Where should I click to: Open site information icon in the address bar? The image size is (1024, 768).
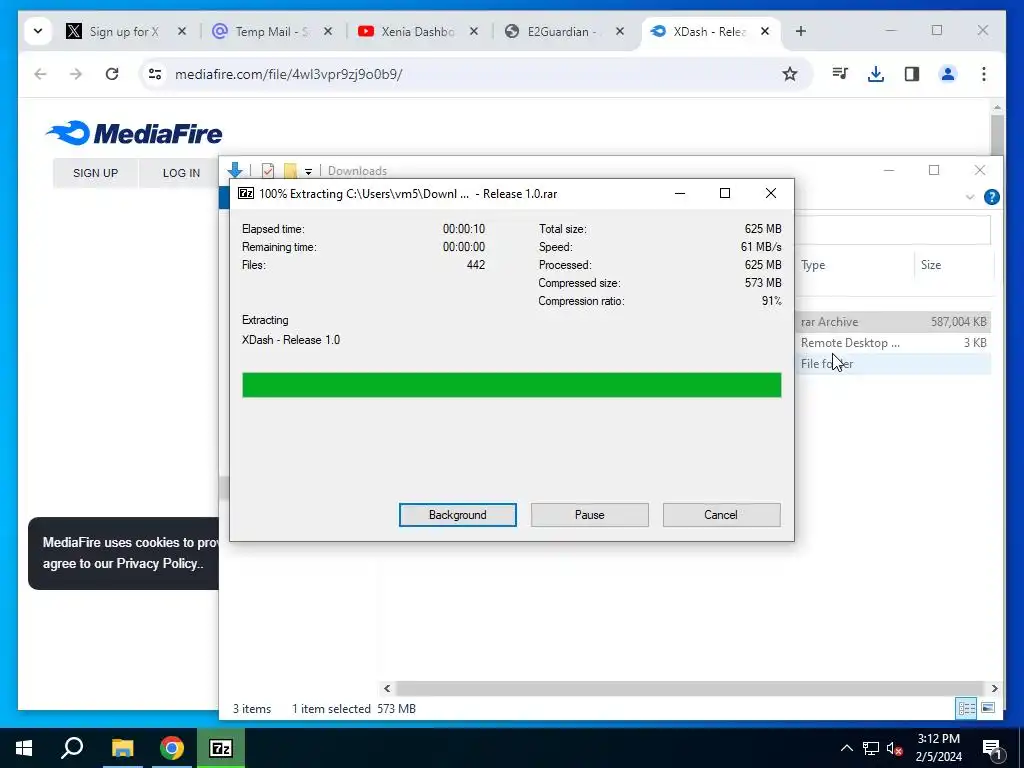point(155,74)
